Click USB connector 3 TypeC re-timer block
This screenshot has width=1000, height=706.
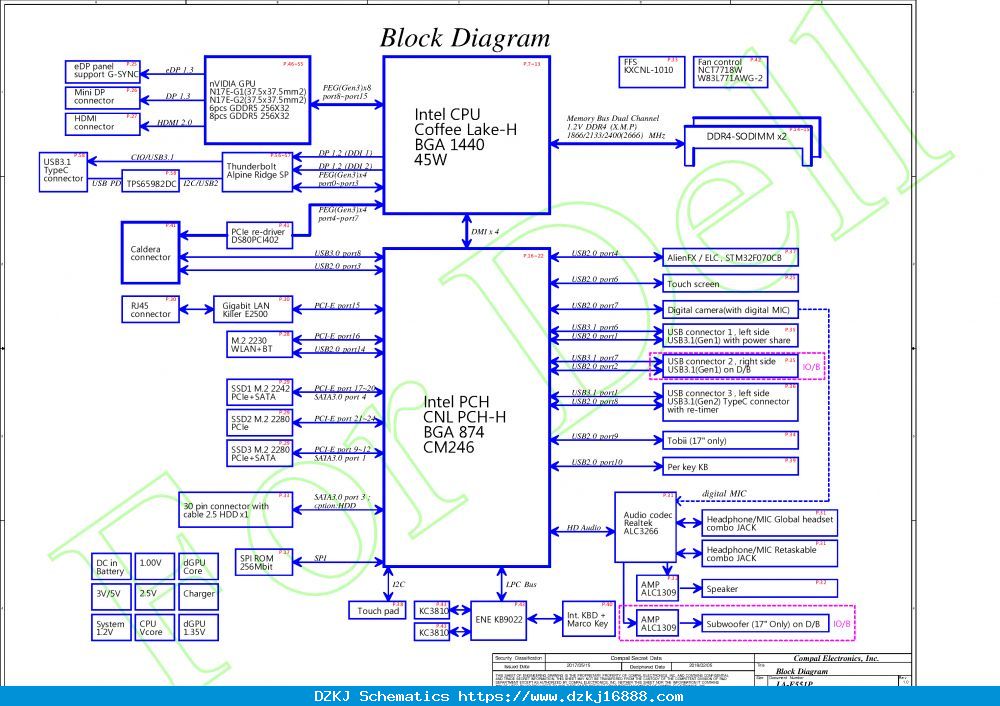click(x=730, y=402)
